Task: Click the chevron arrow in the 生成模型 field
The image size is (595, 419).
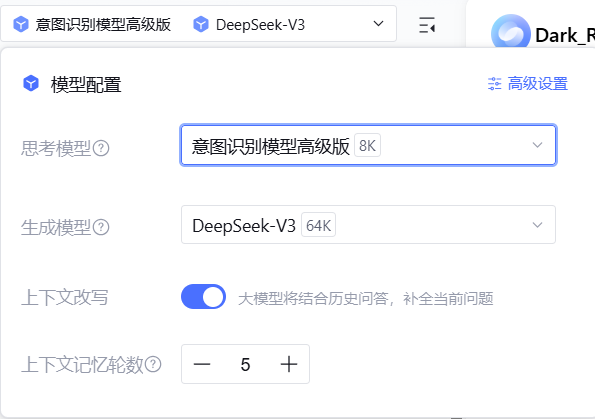Action: point(537,225)
